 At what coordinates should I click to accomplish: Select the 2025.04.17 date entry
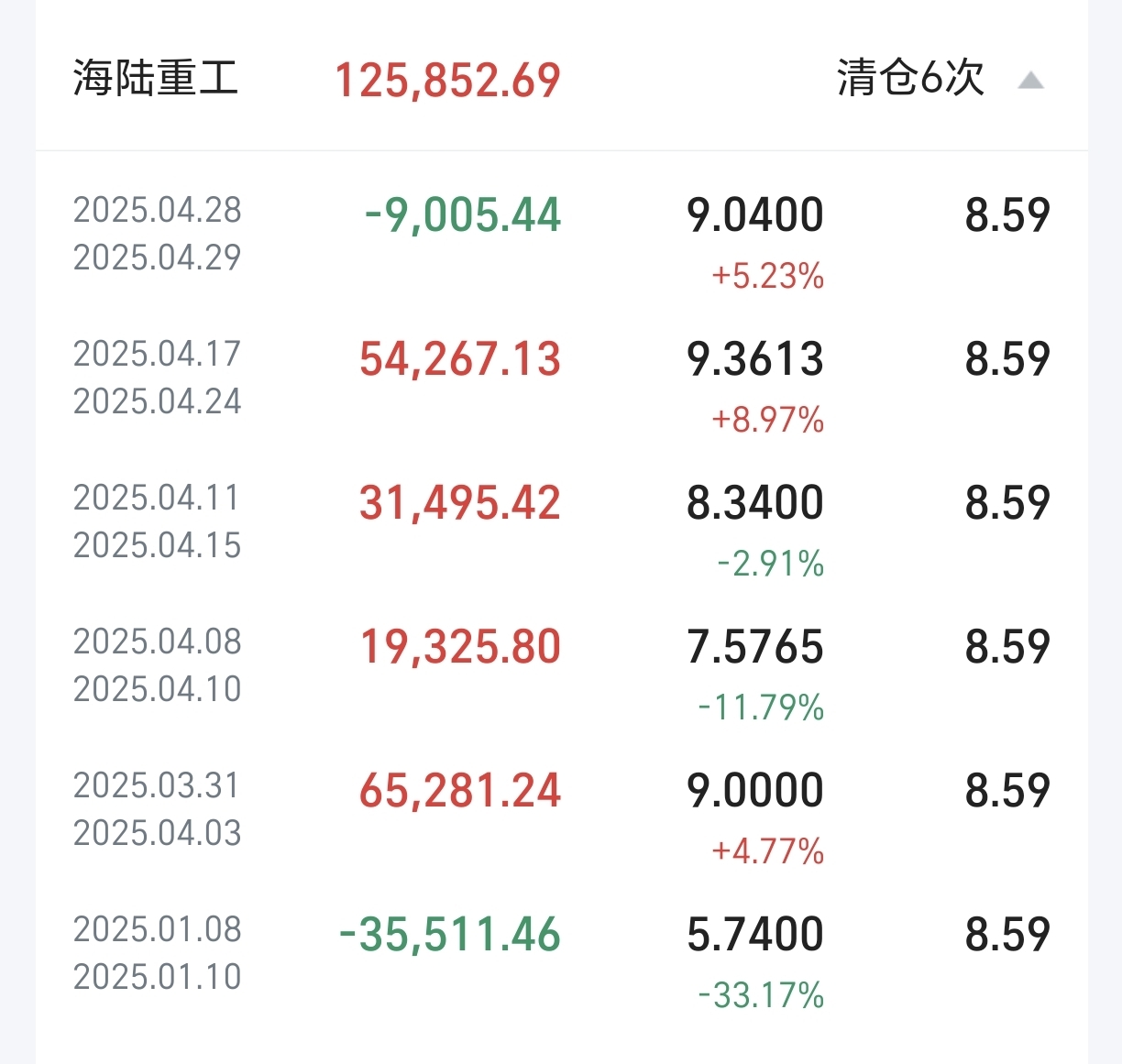tap(158, 354)
